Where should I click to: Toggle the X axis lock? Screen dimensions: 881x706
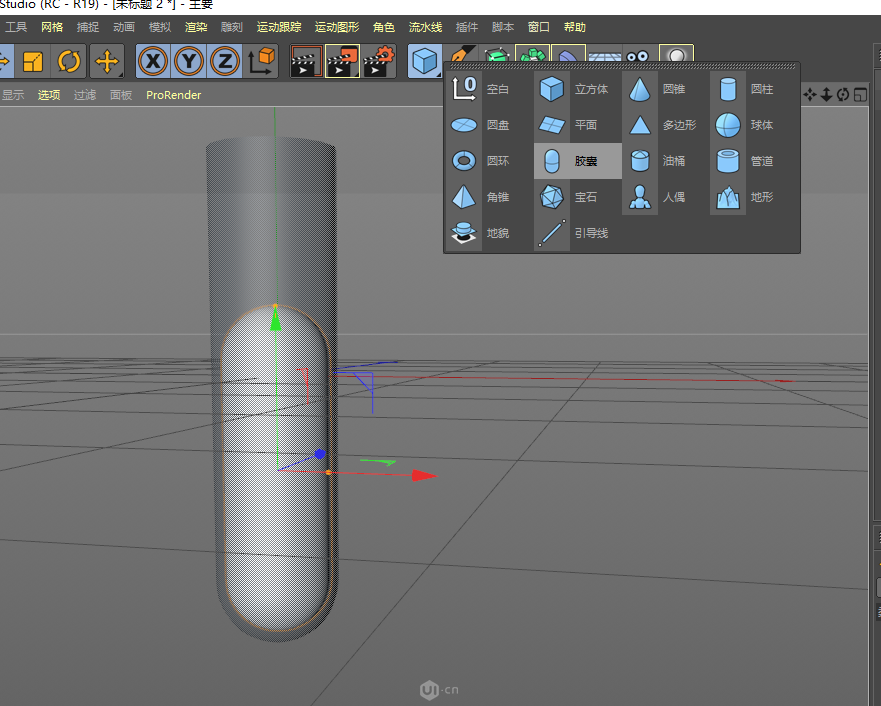(x=152, y=61)
